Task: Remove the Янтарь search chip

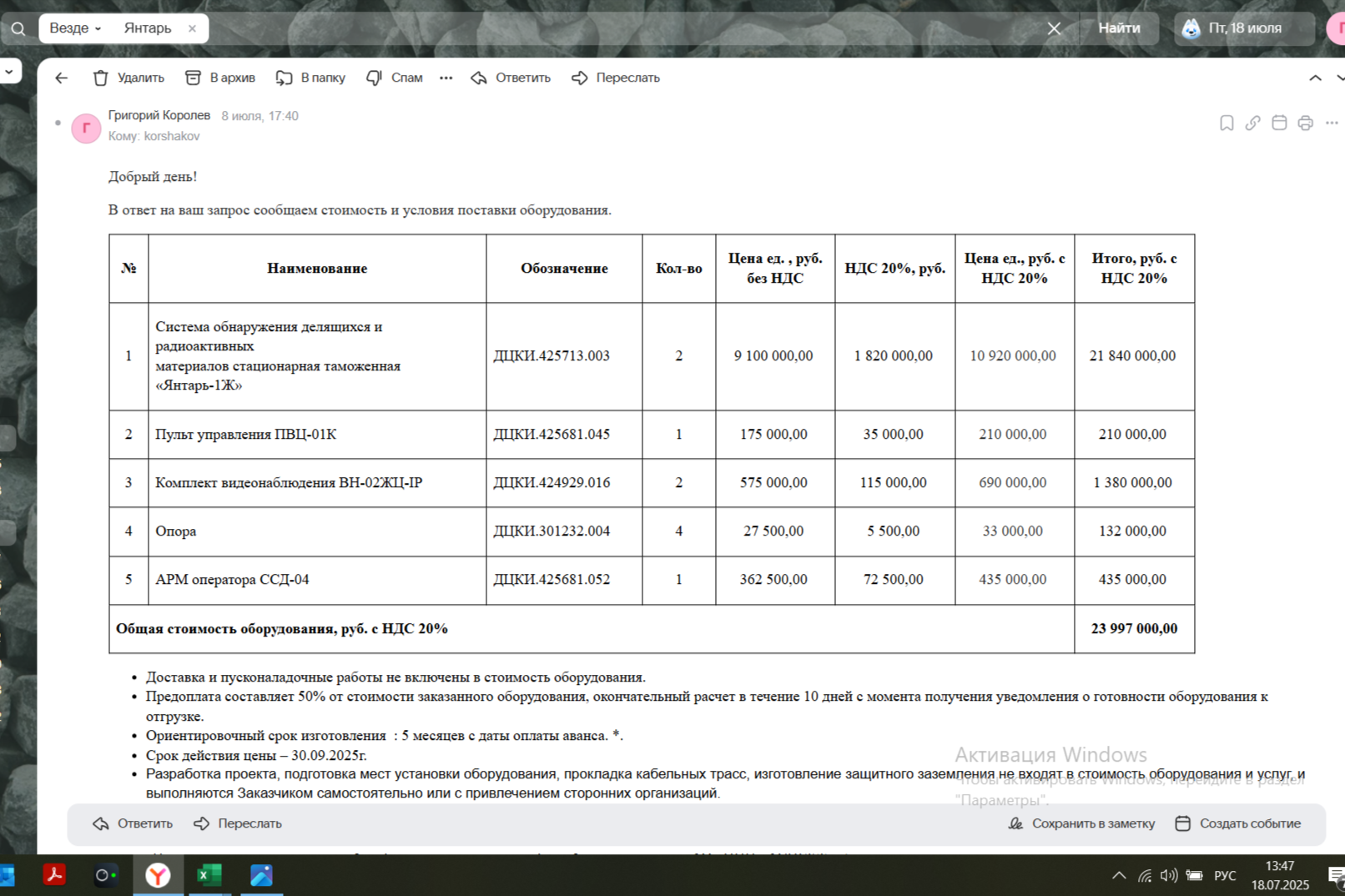Action: [192, 28]
